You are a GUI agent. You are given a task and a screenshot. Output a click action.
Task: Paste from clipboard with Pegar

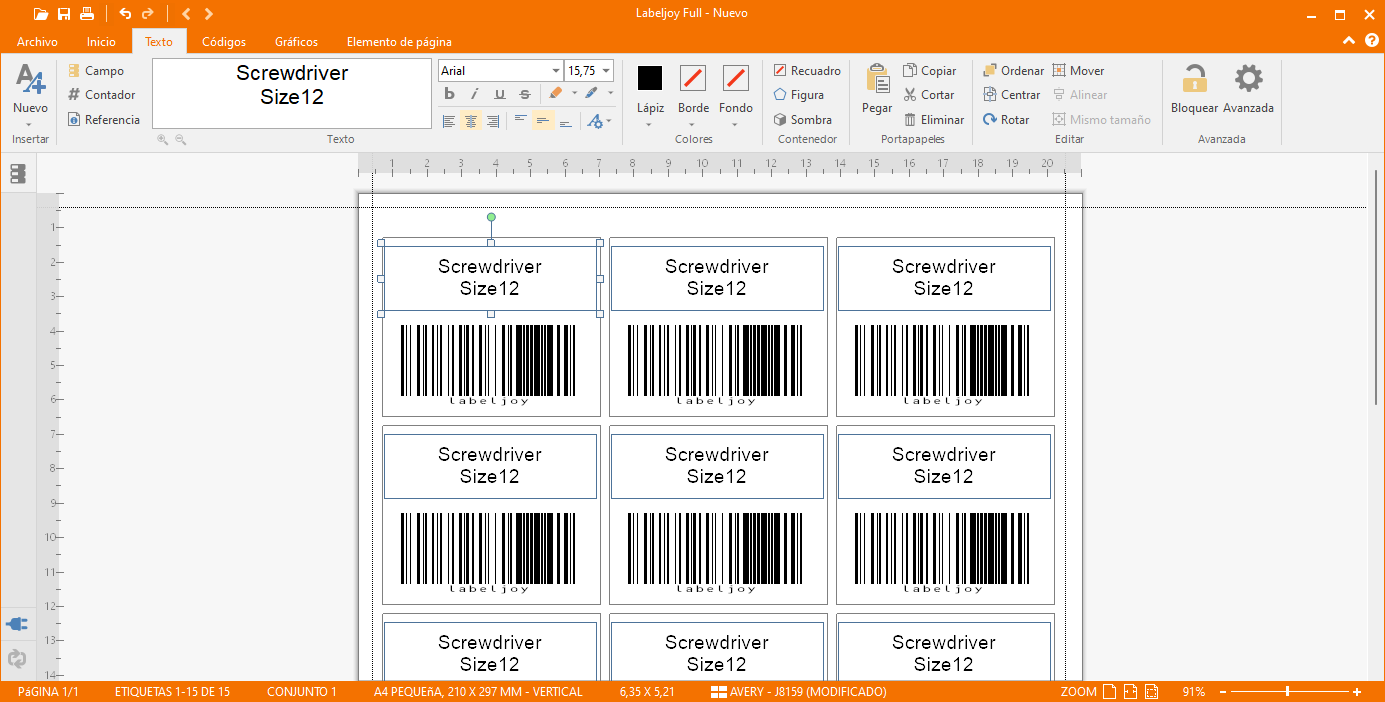pyautogui.click(x=877, y=89)
